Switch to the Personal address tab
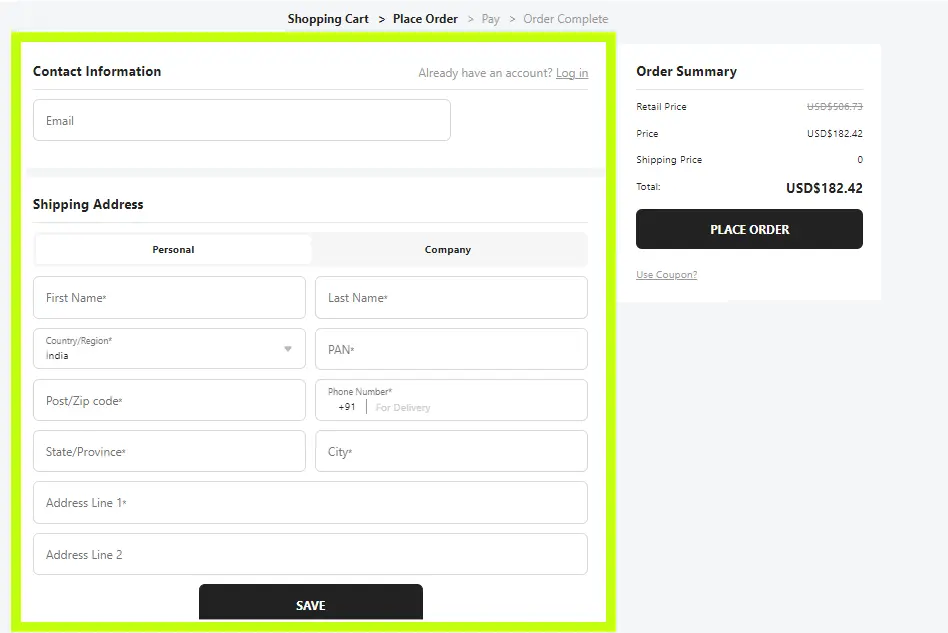Screen dimensions: 948x633 (x=173, y=250)
